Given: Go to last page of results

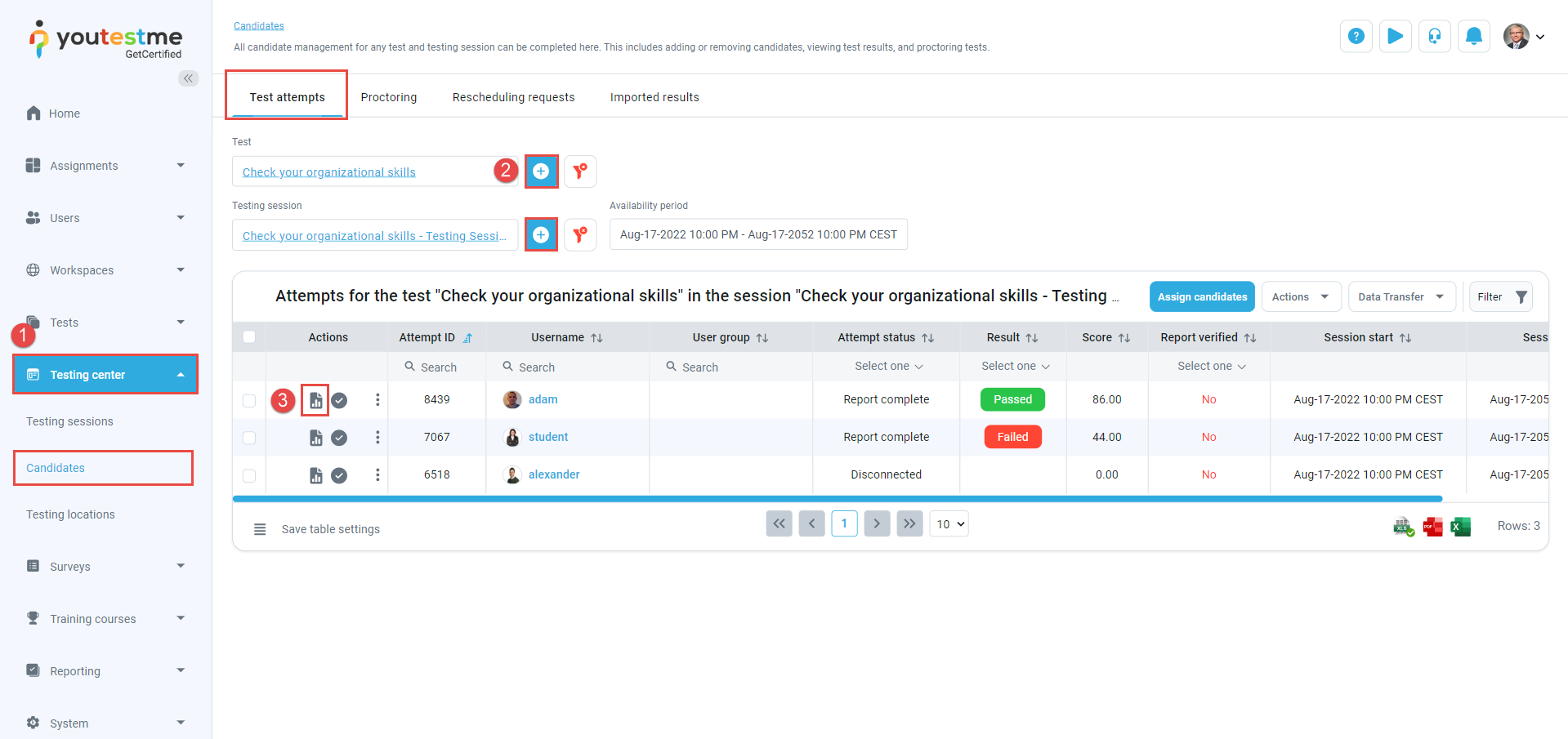Looking at the screenshot, I should pyautogui.click(x=909, y=523).
